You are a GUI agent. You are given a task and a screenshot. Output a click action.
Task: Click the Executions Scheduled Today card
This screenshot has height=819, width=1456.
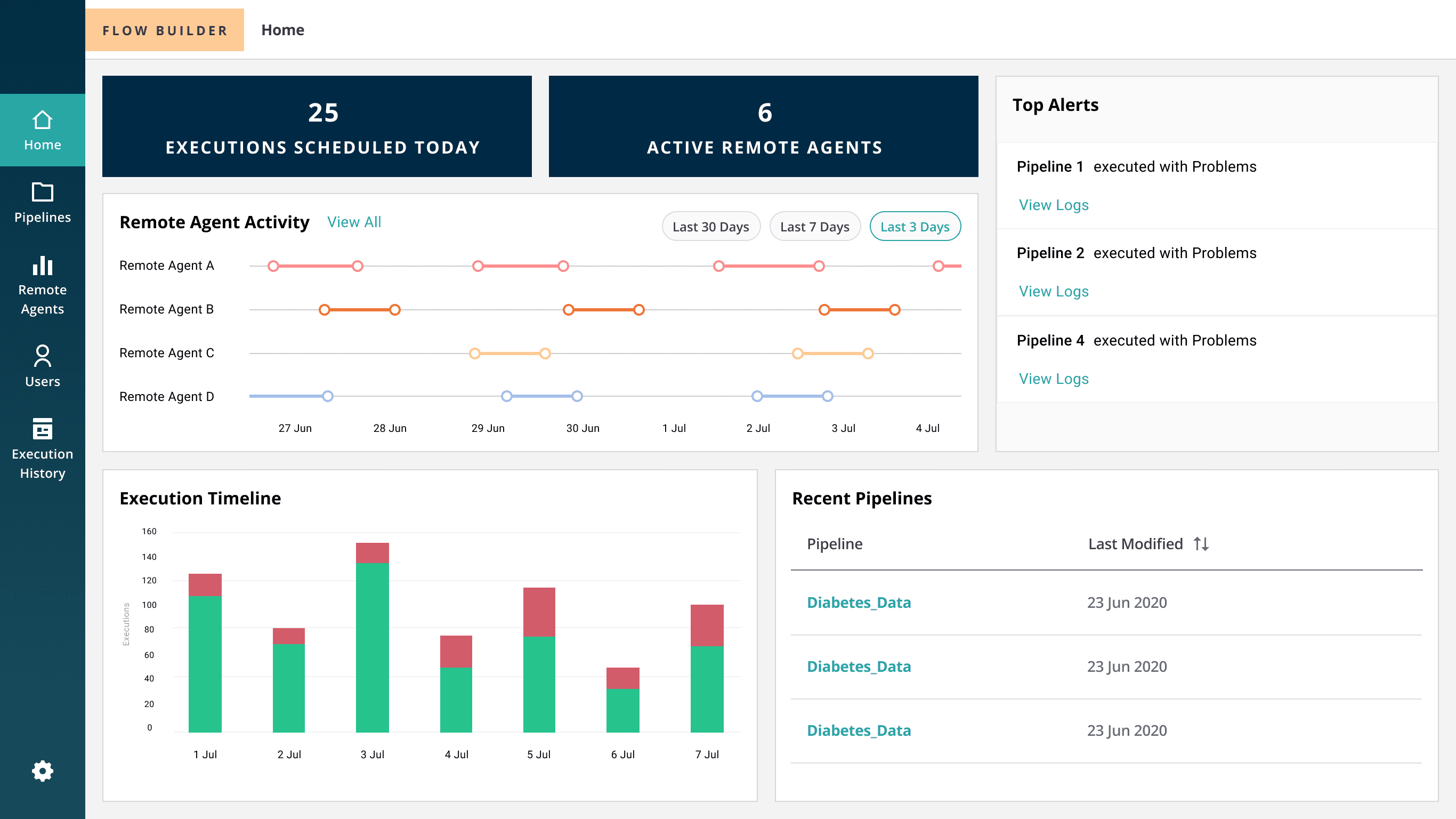[x=317, y=126]
